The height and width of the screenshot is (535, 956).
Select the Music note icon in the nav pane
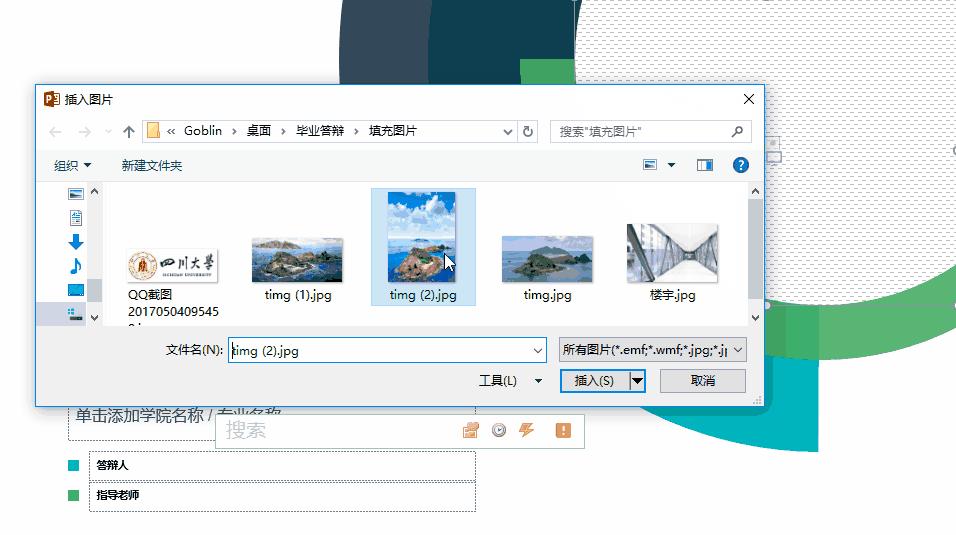click(x=76, y=266)
